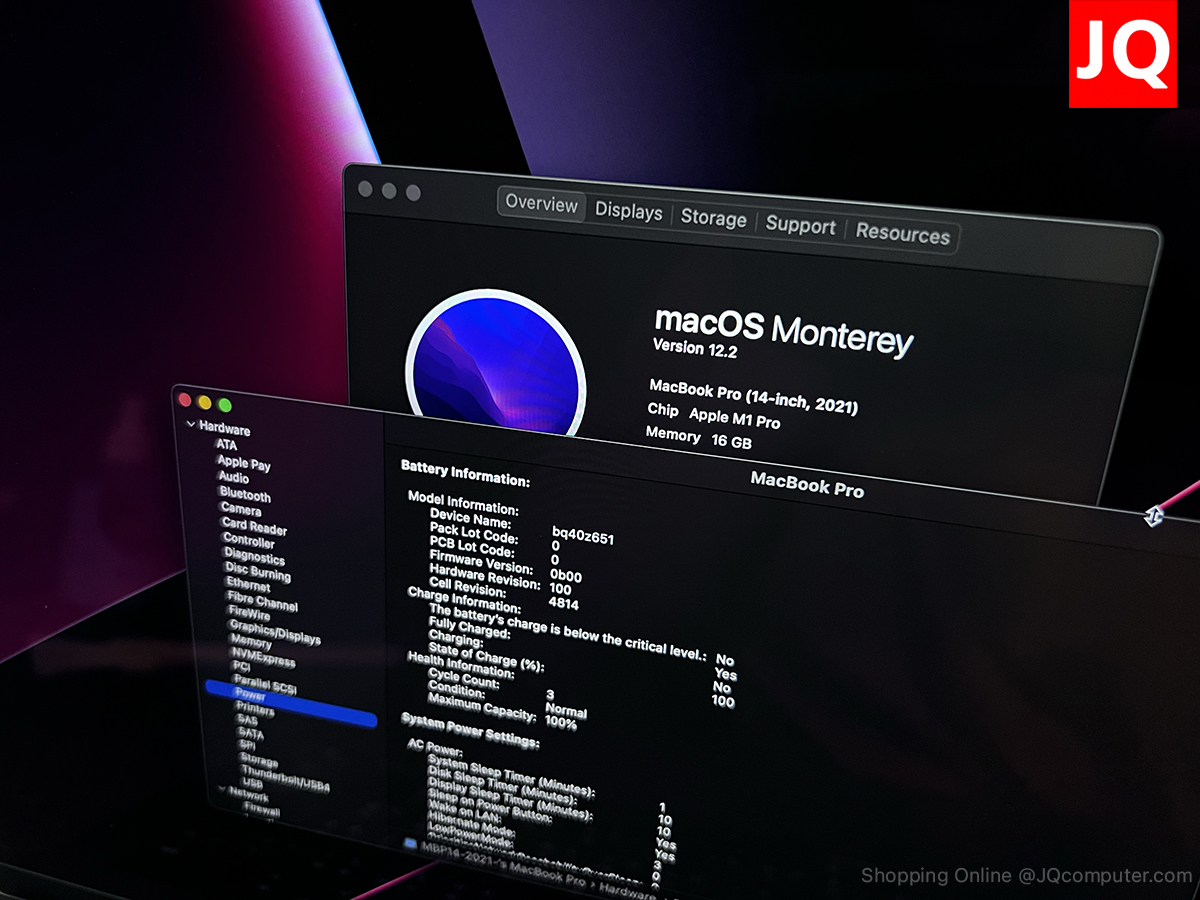
Task: Open Graphics/Displays in the sidebar
Action: pyautogui.click(x=275, y=632)
